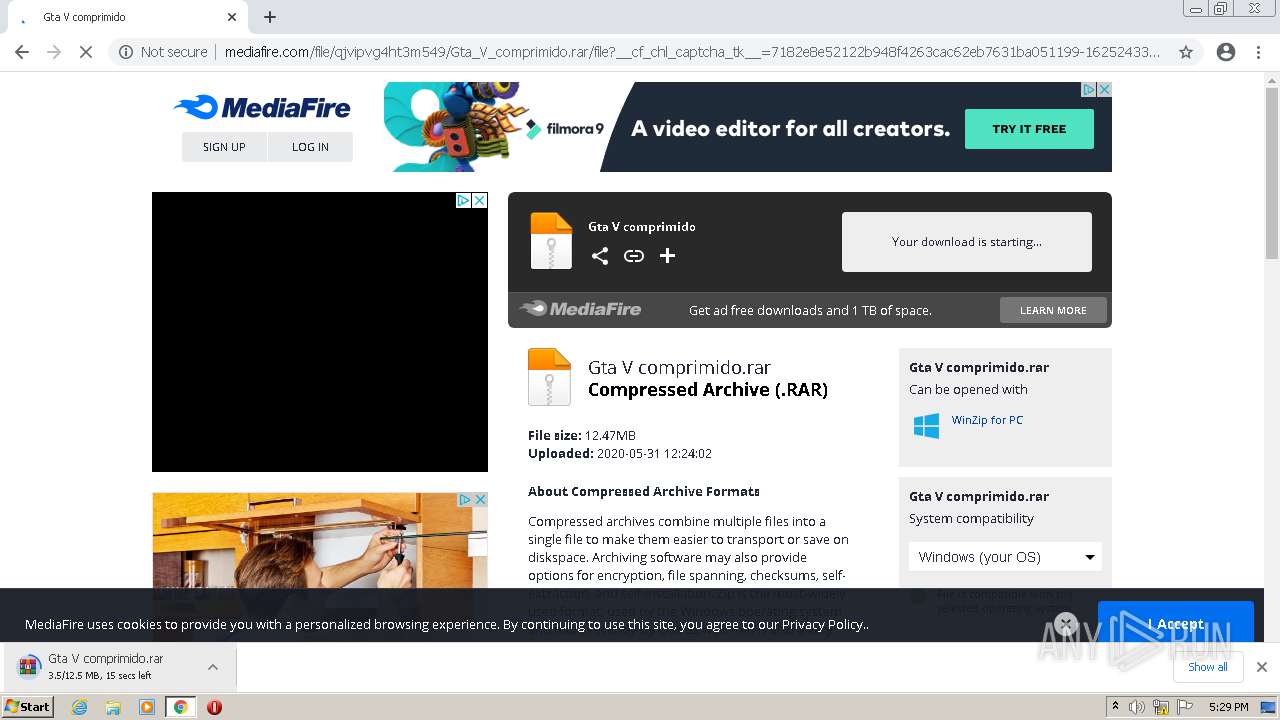Viewport: 1280px width, 720px height.
Task: Stop loading the page
Action: (86, 52)
